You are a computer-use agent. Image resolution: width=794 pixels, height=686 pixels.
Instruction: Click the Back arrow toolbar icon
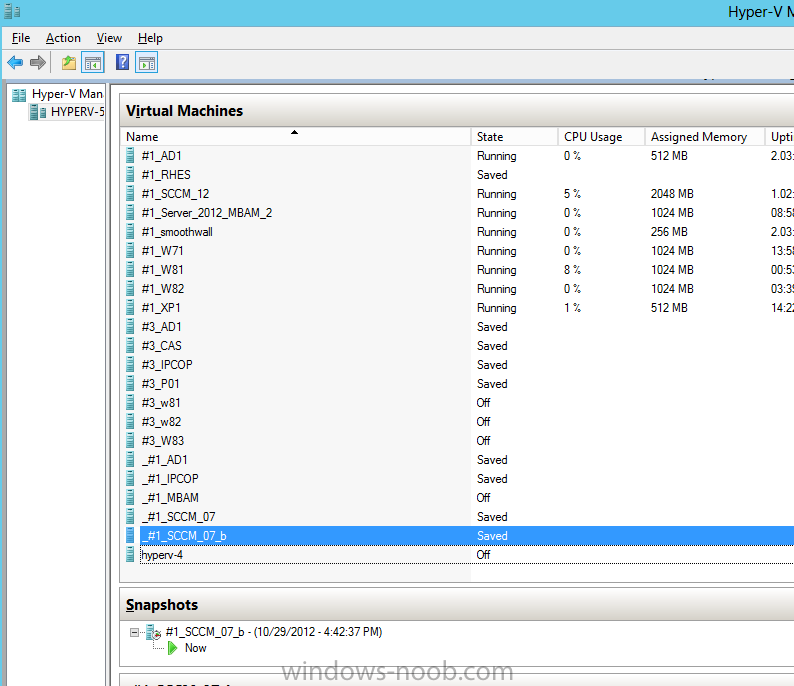(x=15, y=63)
